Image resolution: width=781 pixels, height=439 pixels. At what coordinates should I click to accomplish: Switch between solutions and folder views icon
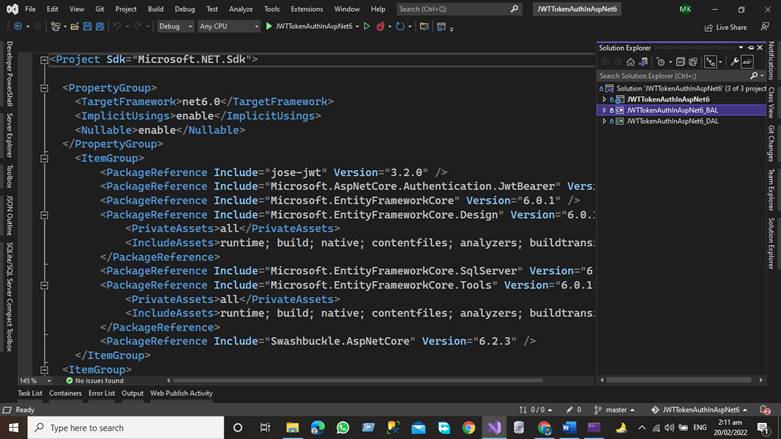click(x=644, y=62)
